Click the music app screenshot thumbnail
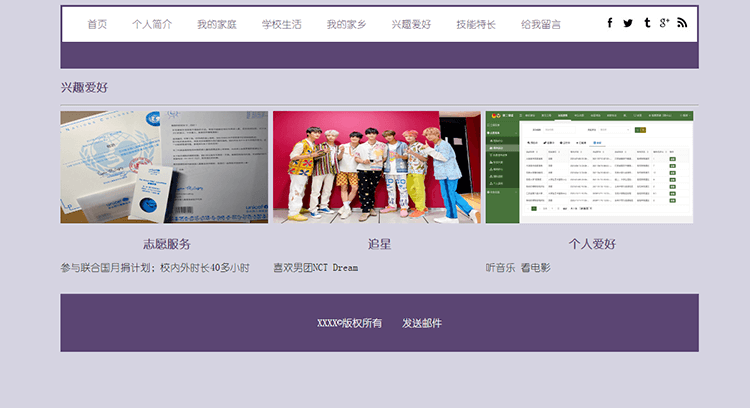This screenshot has width=750, height=408. [591, 167]
